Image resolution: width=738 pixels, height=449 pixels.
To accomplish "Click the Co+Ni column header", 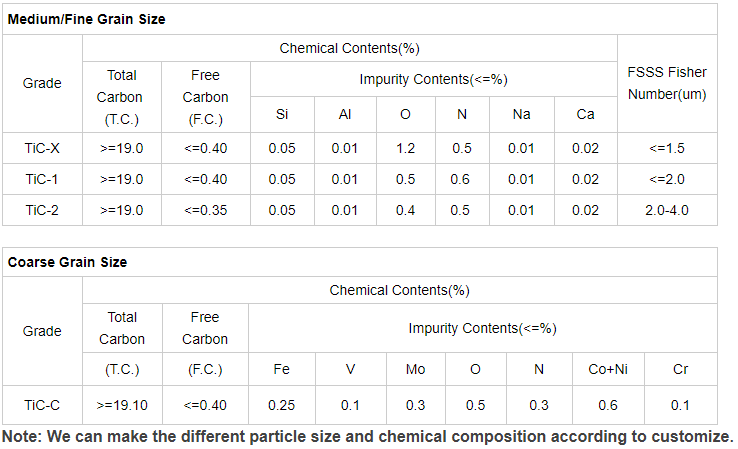I will [x=608, y=369].
